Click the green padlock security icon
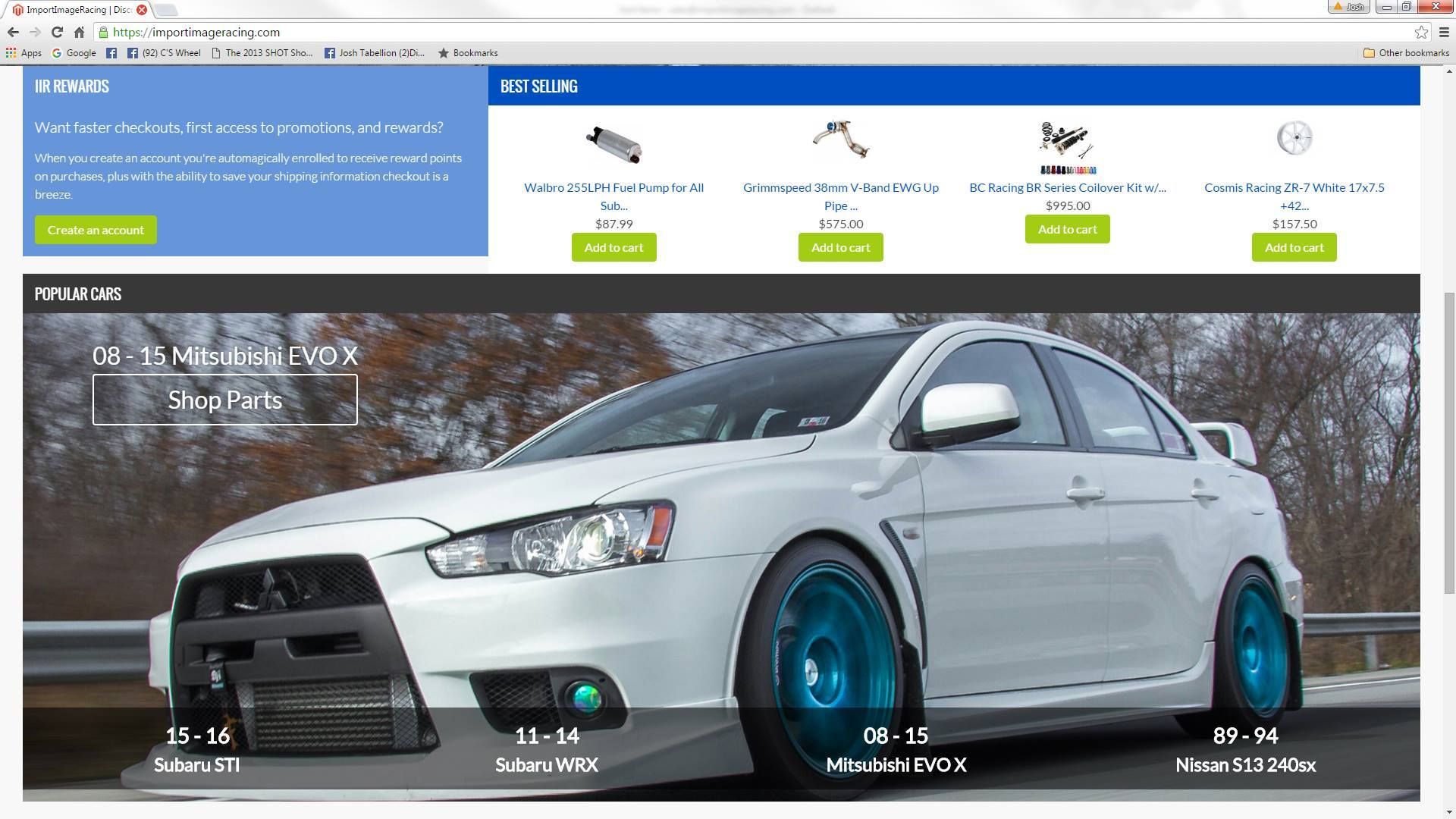 [x=103, y=32]
